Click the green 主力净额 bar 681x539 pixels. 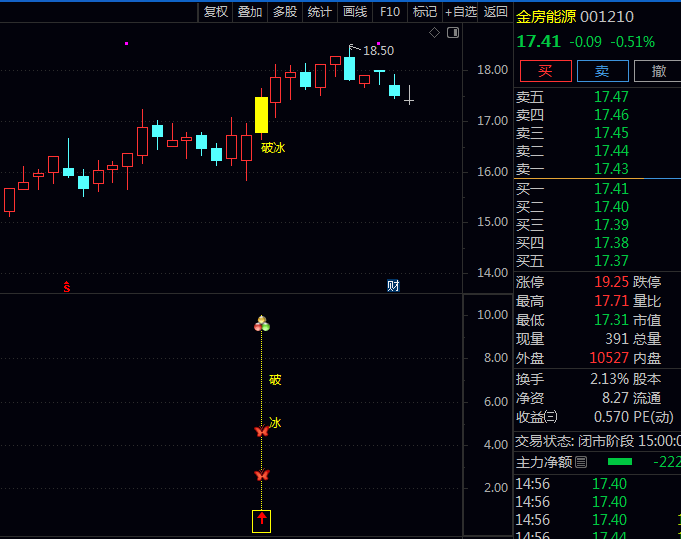[x=620, y=462]
